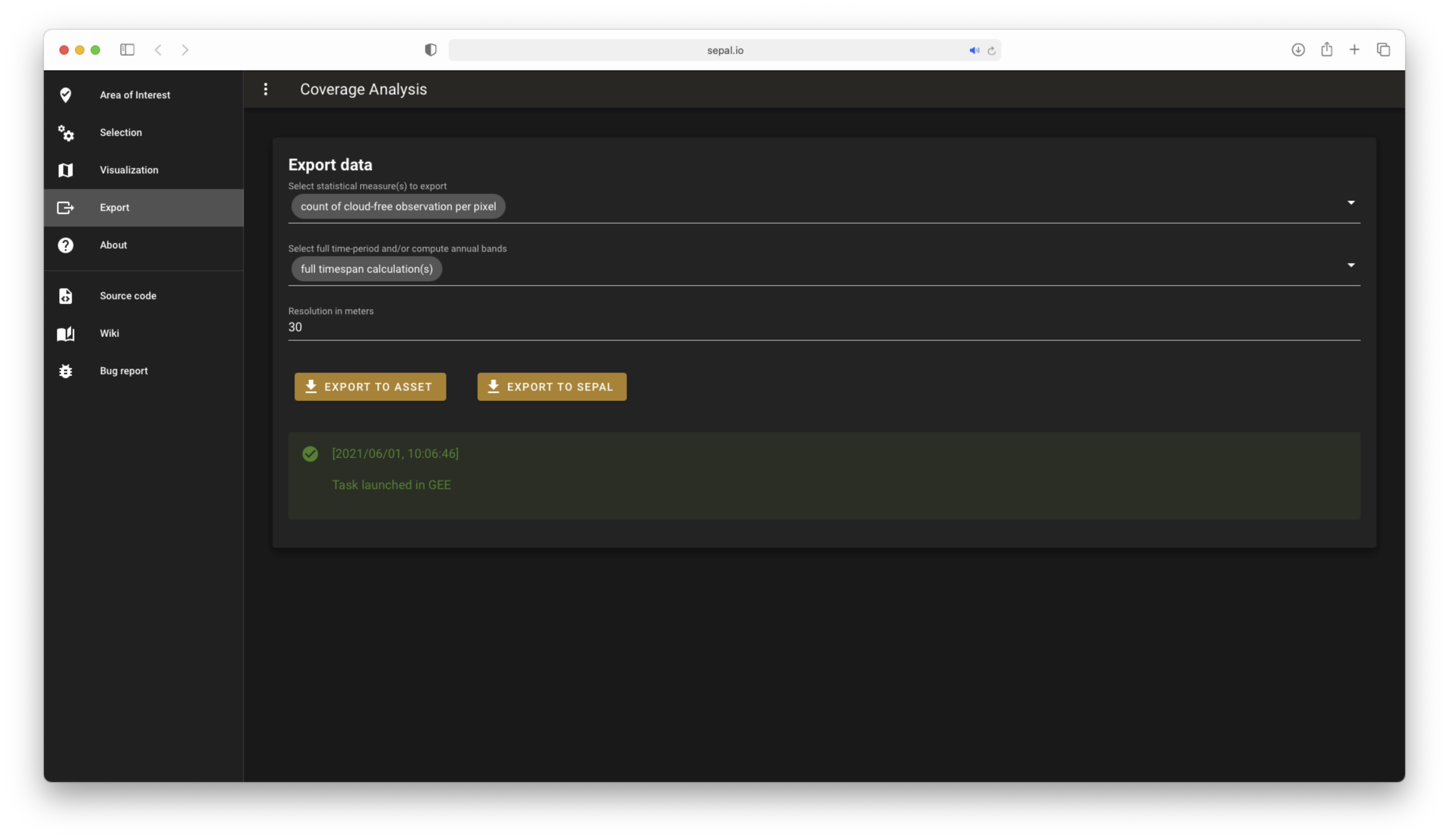Click the Selection gears icon
This screenshot has height=840, width=1449.
point(66,133)
